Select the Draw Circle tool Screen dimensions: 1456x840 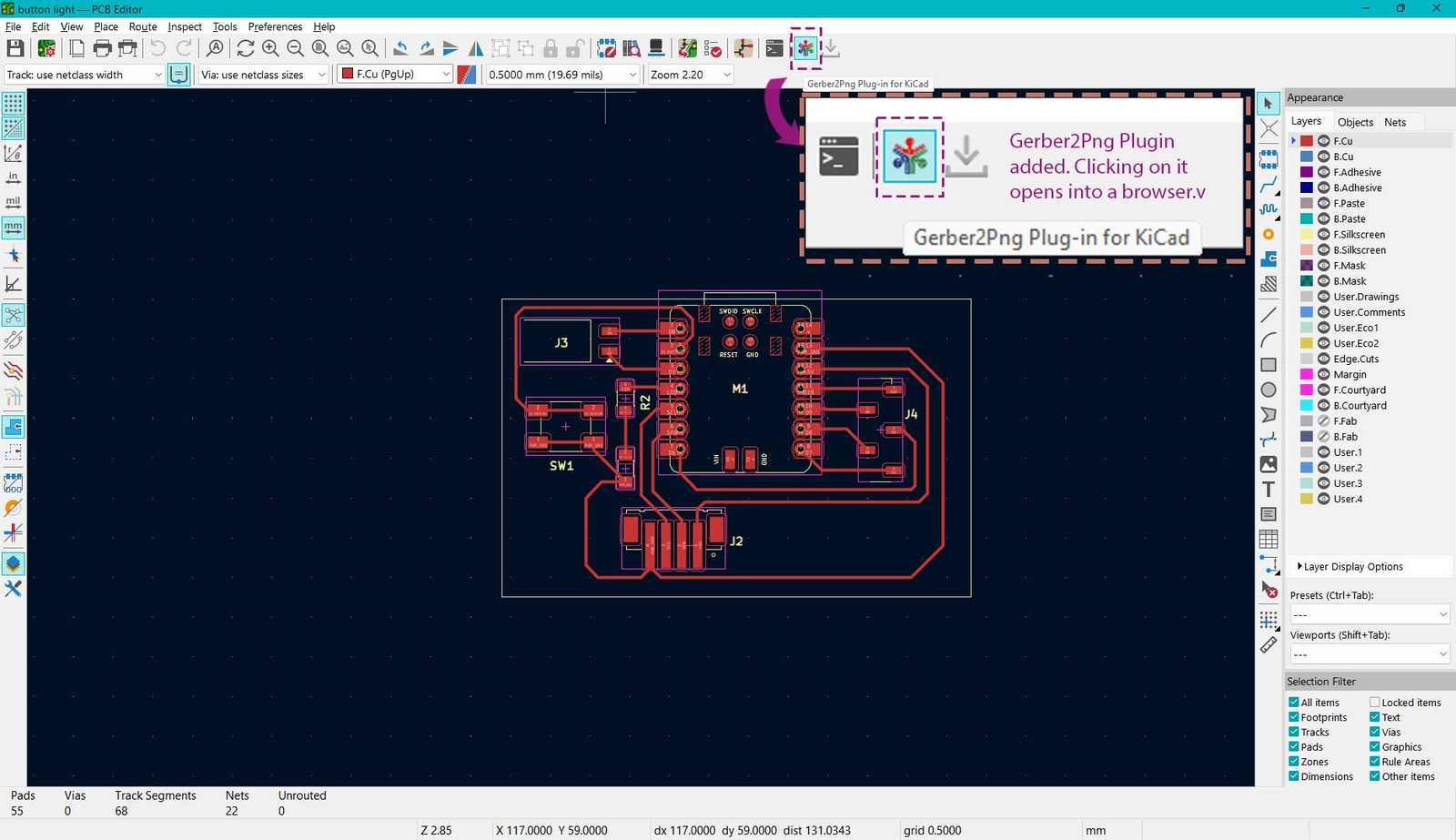[1269, 390]
